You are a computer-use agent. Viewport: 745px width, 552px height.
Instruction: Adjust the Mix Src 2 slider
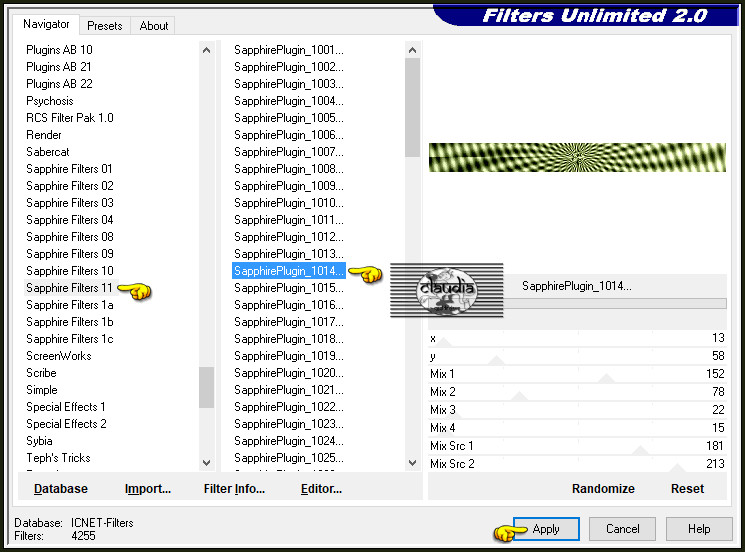(x=577, y=464)
